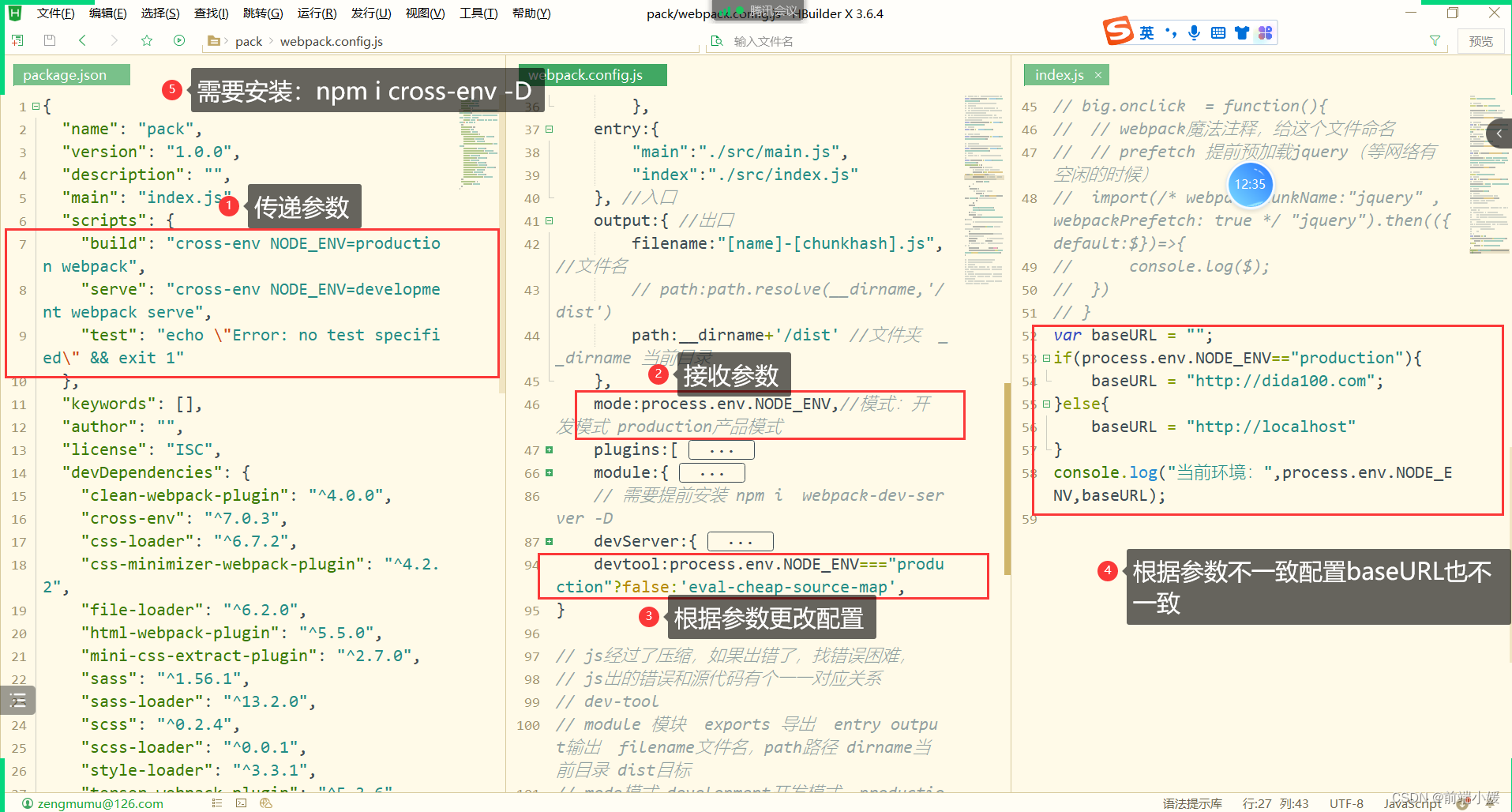Open the 查找(I) menu
Screen dimensions: 1512x812
click(212, 13)
